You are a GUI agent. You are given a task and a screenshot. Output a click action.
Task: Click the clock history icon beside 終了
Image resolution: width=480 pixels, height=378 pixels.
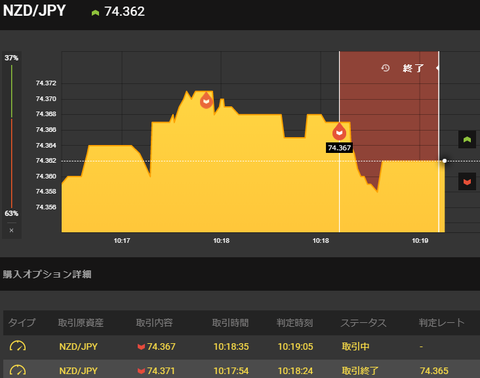tap(385, 68)
